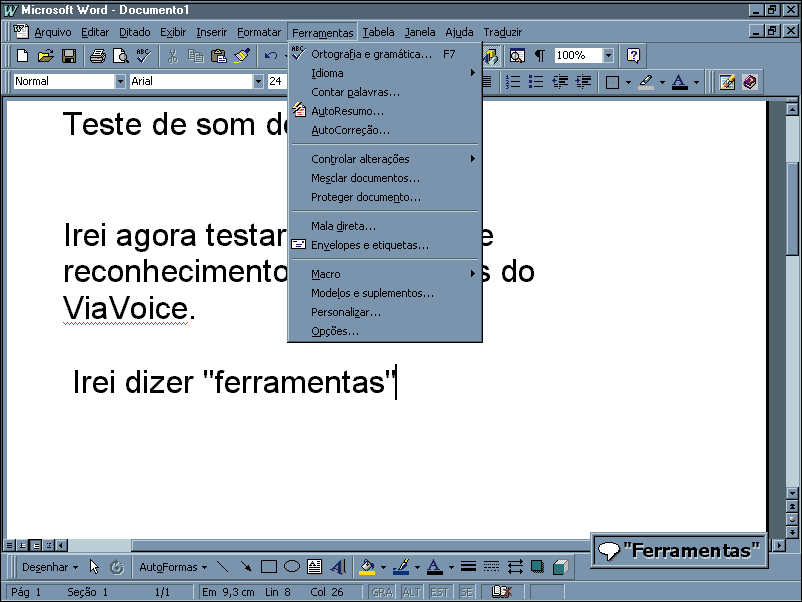Toggle bulleted list formatting
The height and width of the screenshot is (602, 802).
click(536, 82)
